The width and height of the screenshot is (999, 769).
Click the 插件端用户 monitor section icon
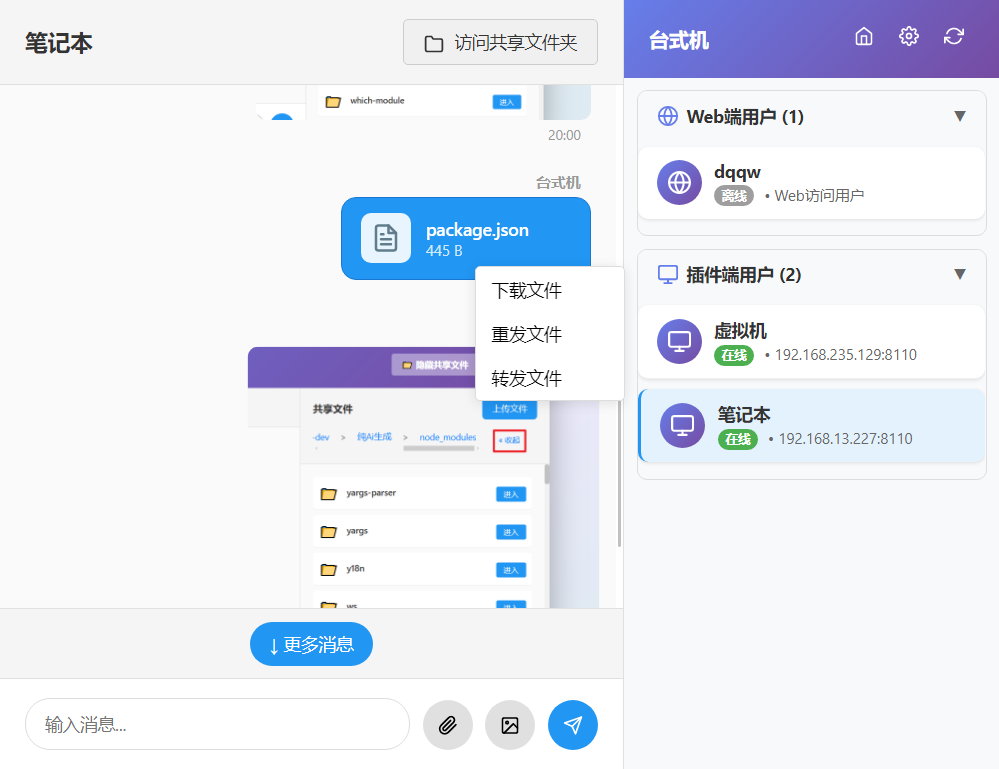tap(668, 275)
